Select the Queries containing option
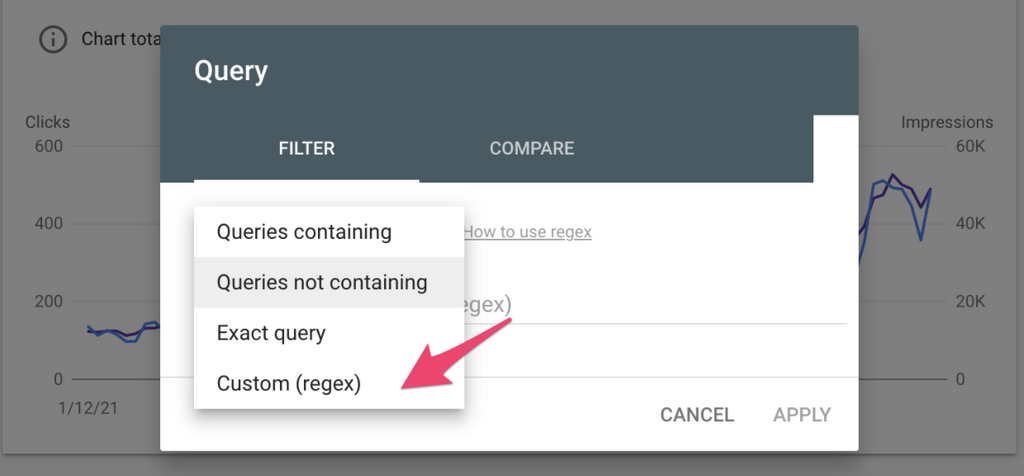The width and height of the screenshot is (1024, 476). coord(304,232)
